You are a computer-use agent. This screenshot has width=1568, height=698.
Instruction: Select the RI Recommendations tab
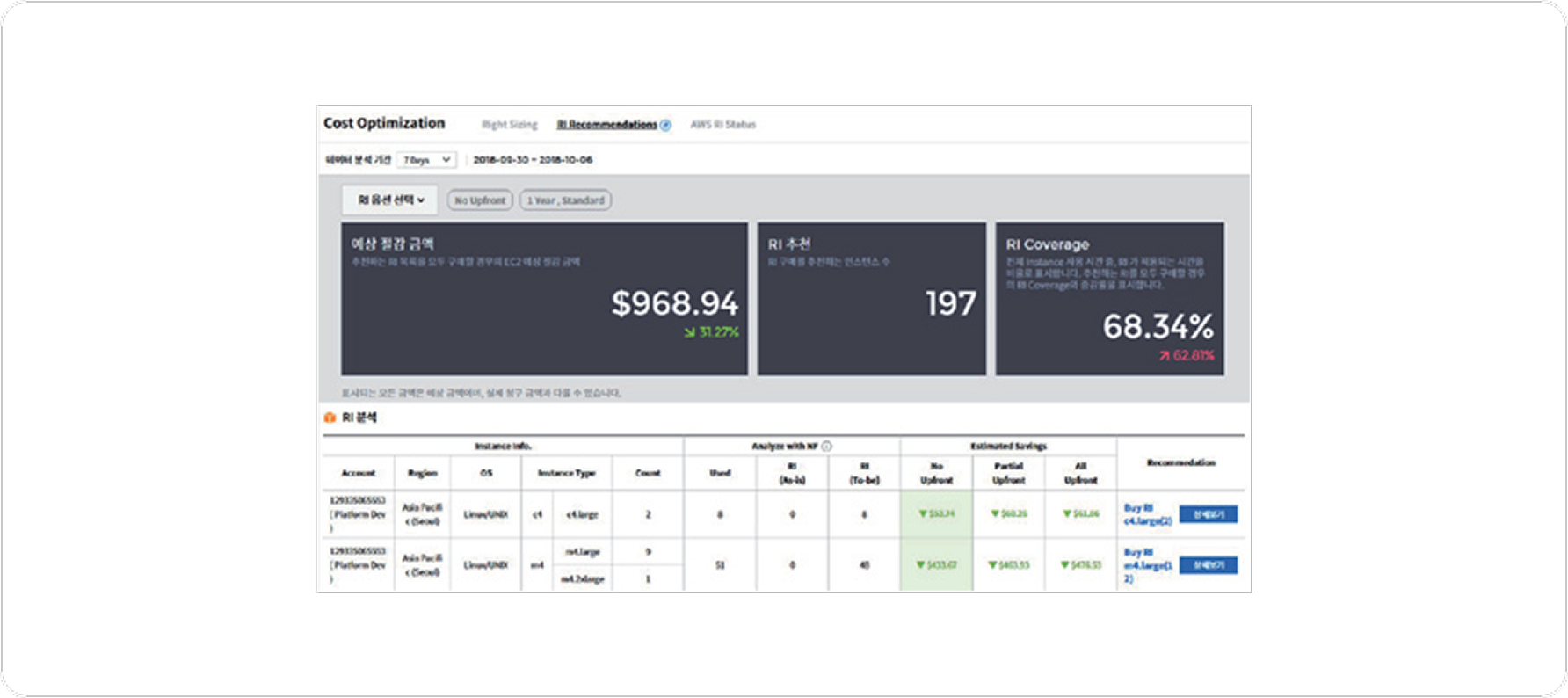click(x=606, y=125)
